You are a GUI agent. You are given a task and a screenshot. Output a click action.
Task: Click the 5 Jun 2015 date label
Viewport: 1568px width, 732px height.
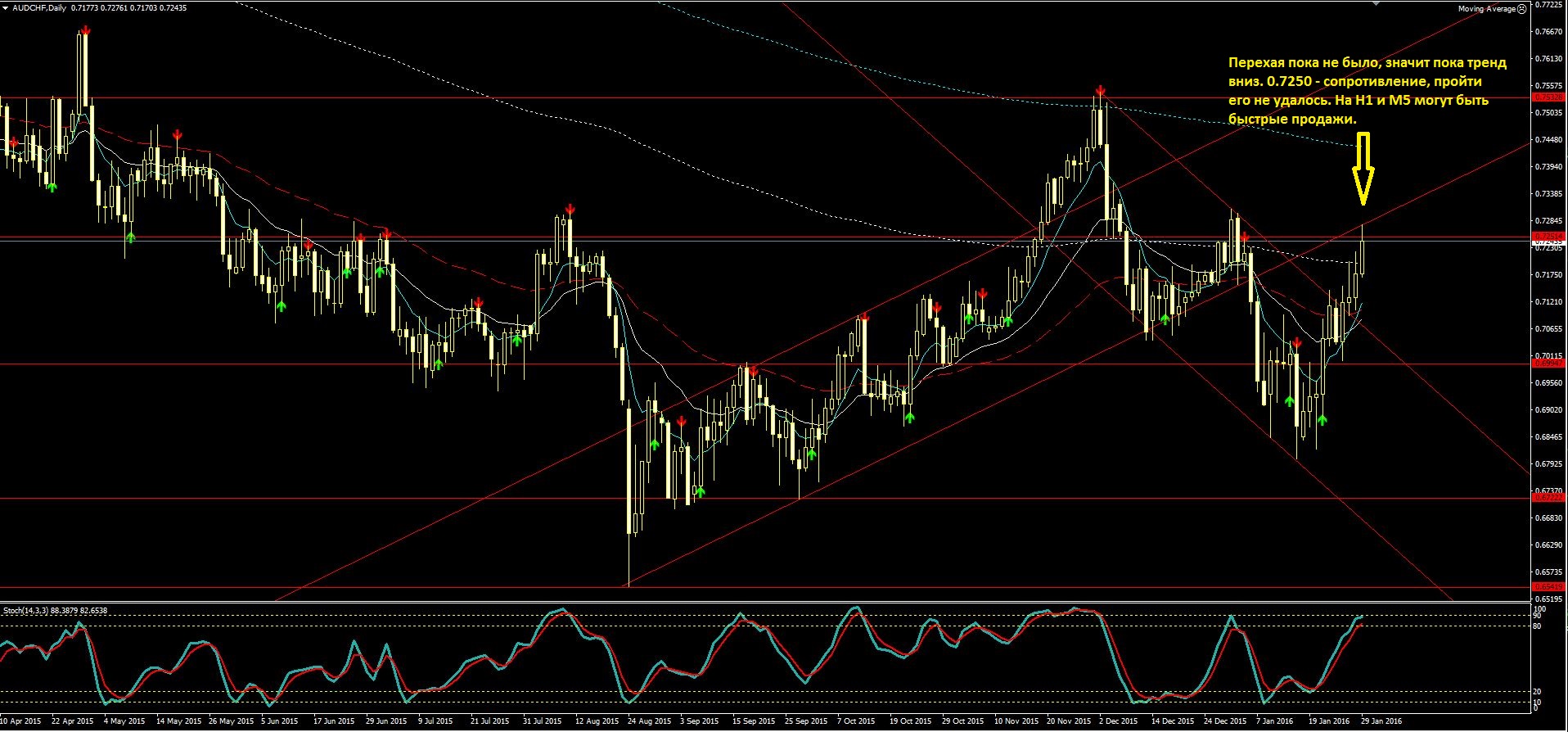coord(281,722)
